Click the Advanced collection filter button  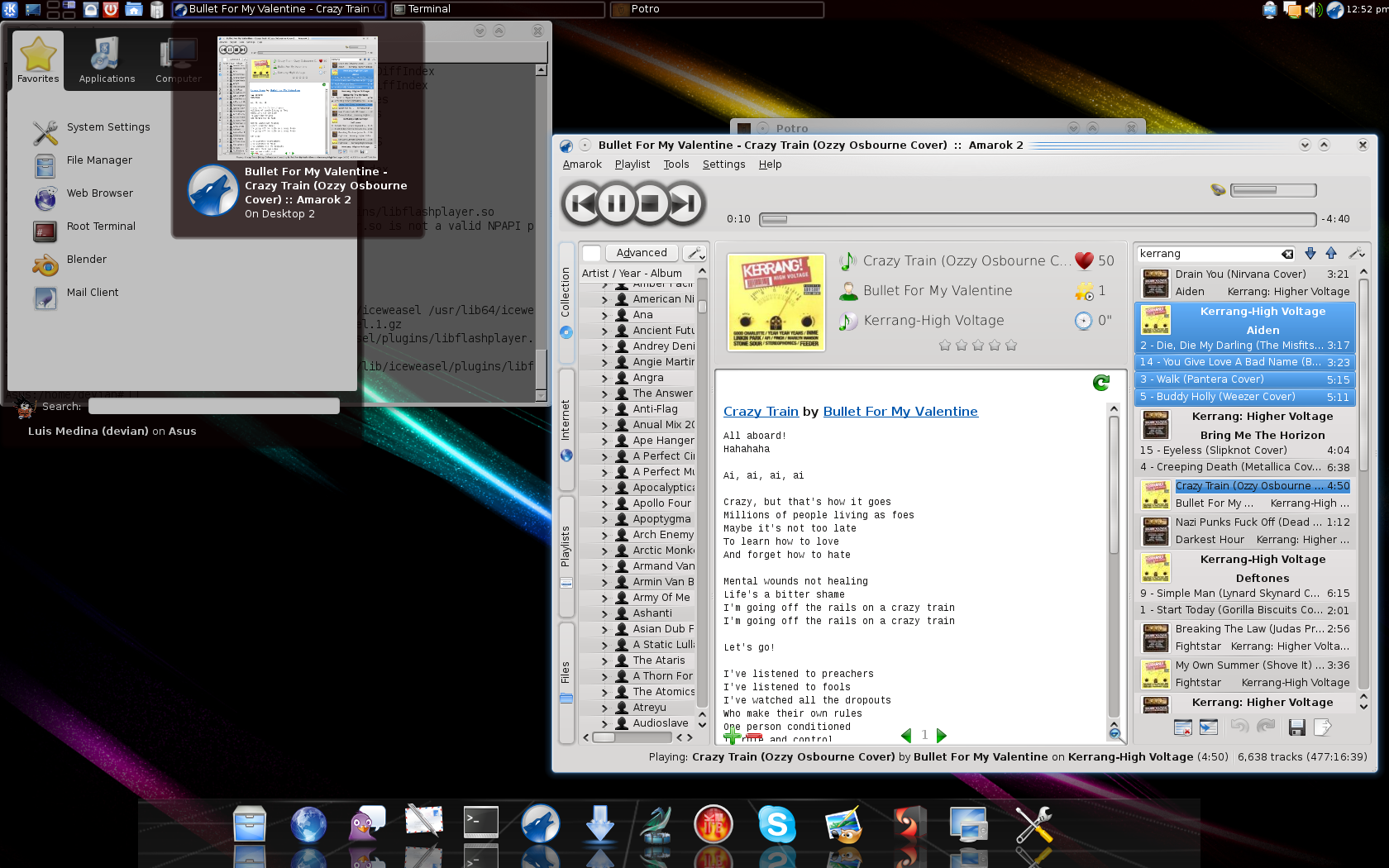click(642, 253)
